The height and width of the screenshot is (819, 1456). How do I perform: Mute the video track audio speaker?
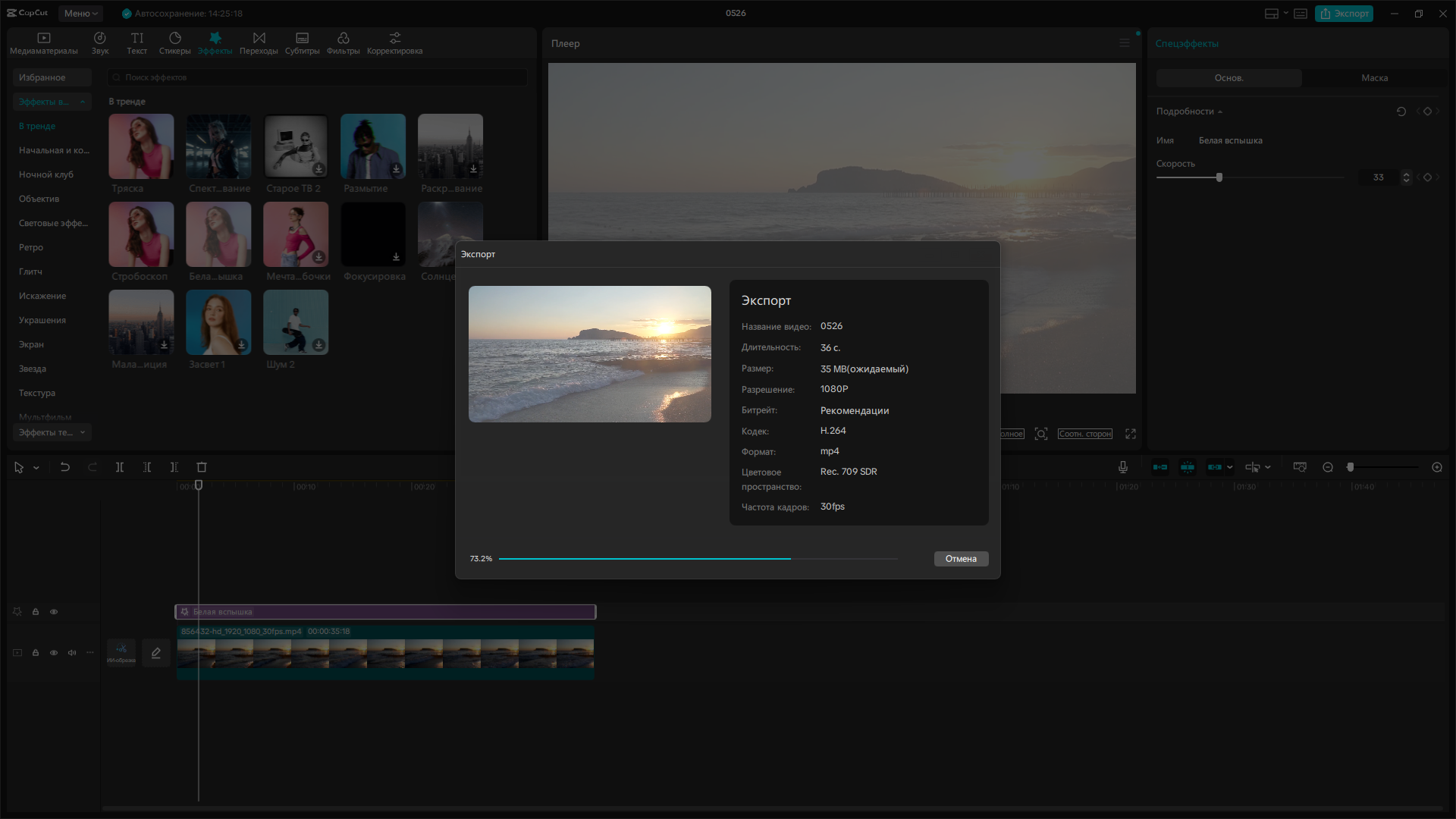(x=72, y=653)
